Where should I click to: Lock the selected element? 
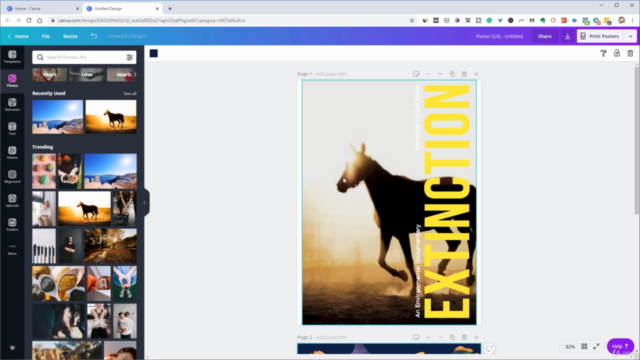(x=617, y=53)
